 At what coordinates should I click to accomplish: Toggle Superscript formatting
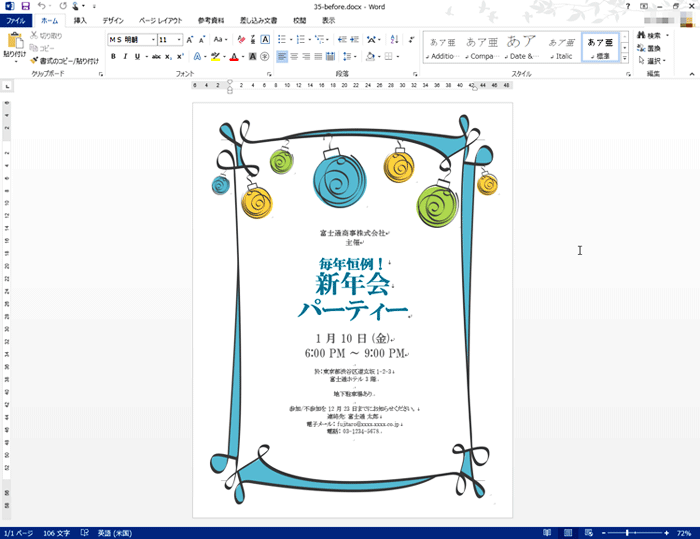(x=180, y=57)
